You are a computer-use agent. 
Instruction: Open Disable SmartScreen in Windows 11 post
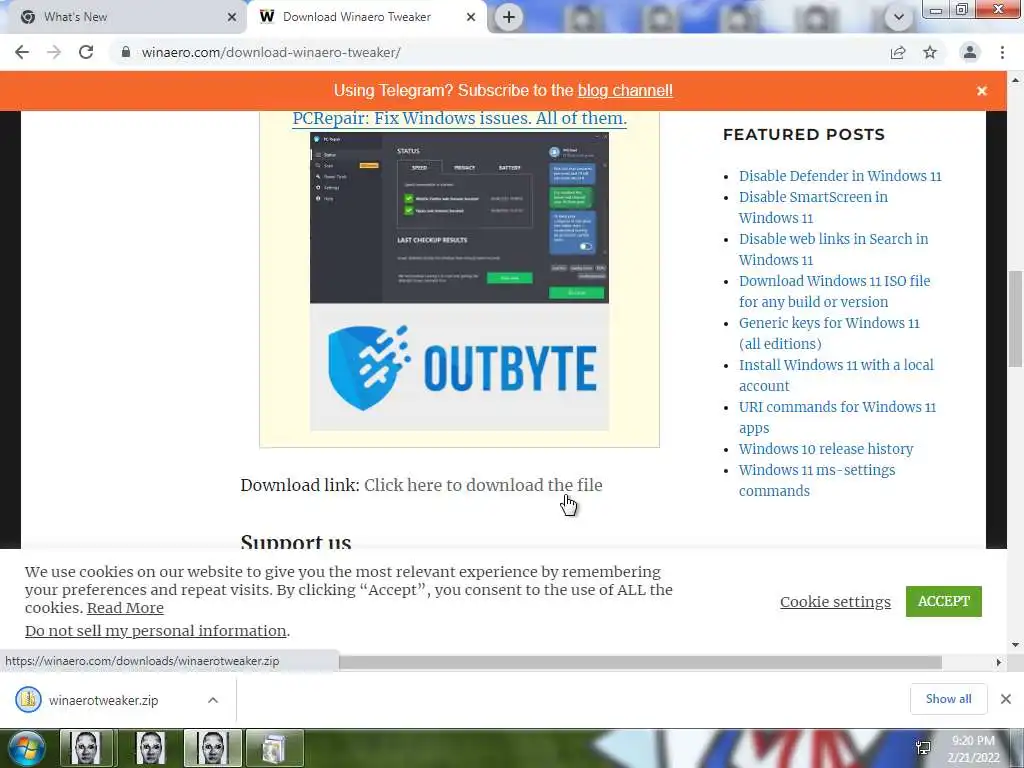(813, 208)
